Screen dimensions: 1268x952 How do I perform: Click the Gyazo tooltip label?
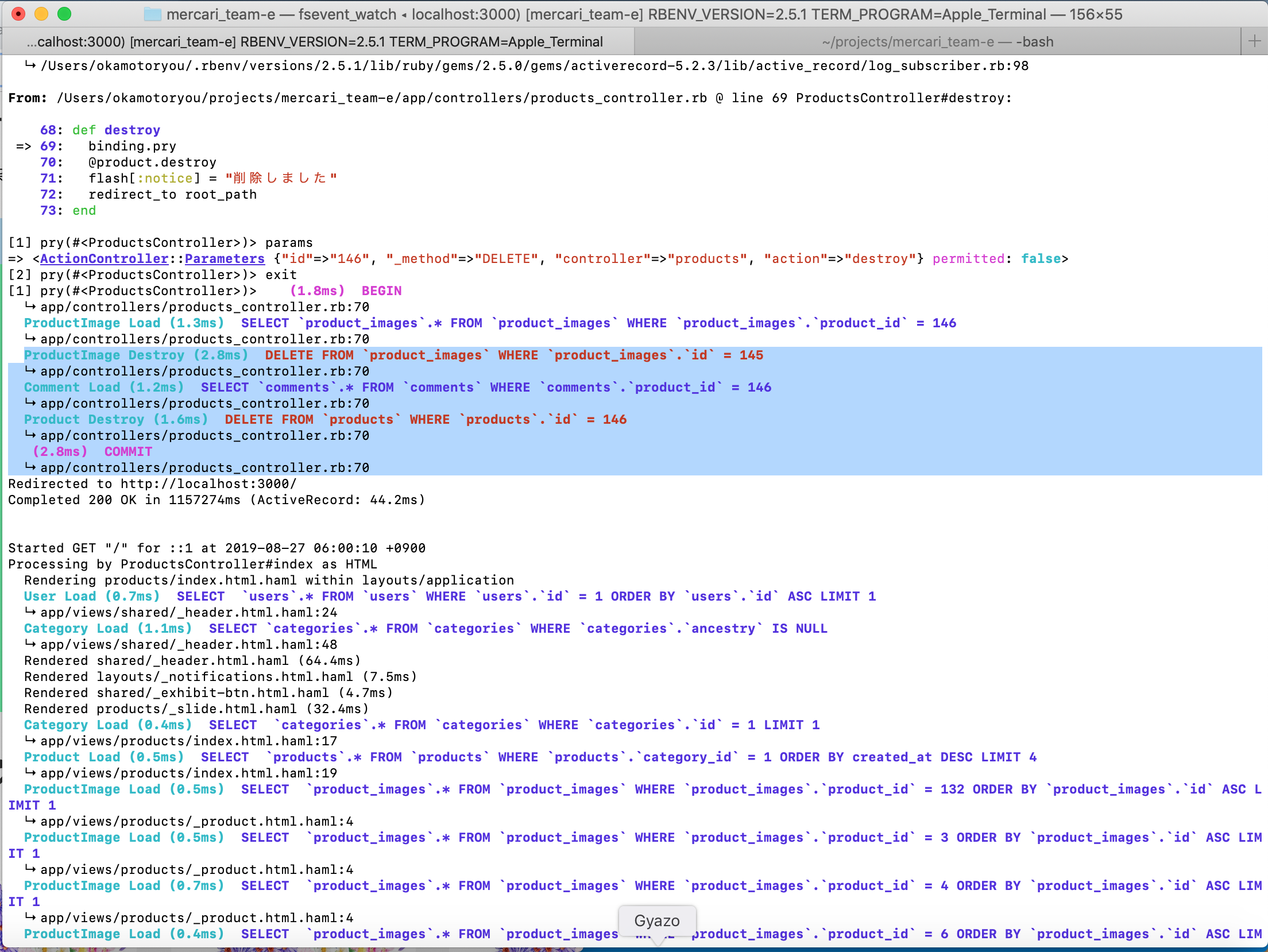(x=656, y=920)
